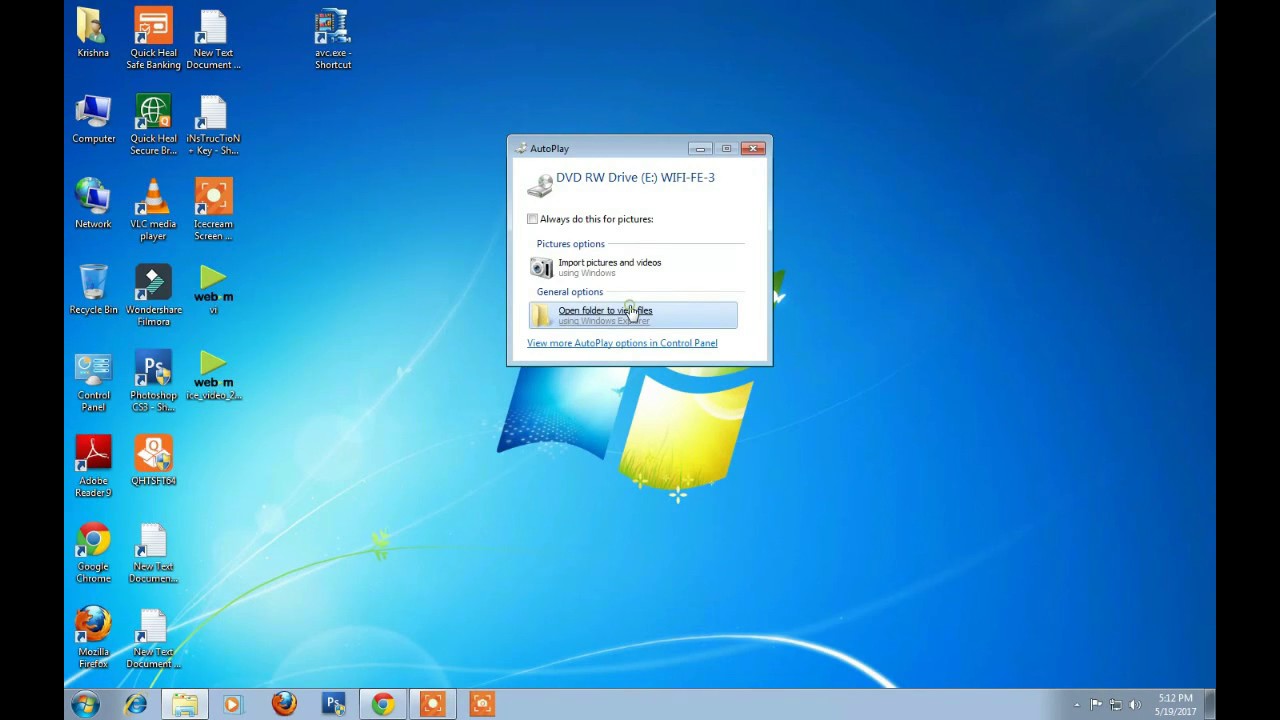Select New Text Document beside Quick Heal Safe Banking
This screenshot has height=720, width=1280.
click(x=213, y=40)
